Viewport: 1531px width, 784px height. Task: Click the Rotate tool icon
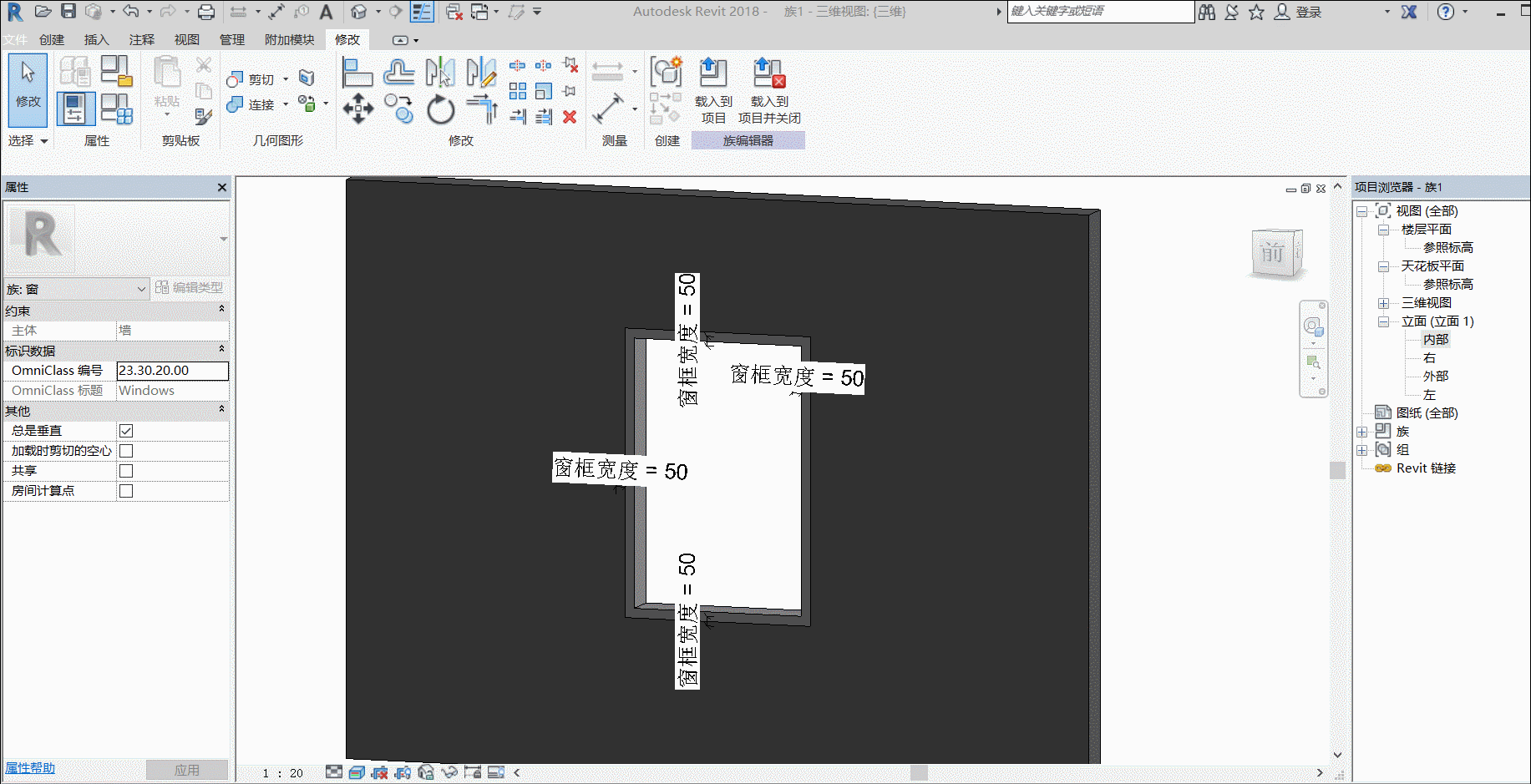(440, 109)
